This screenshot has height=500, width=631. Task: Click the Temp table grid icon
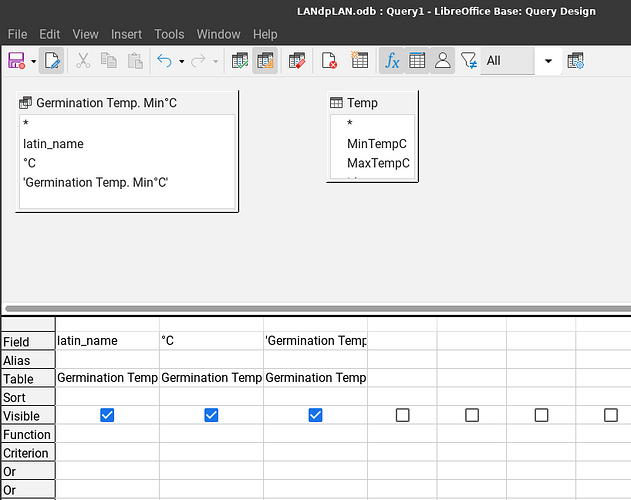[336, 103]
